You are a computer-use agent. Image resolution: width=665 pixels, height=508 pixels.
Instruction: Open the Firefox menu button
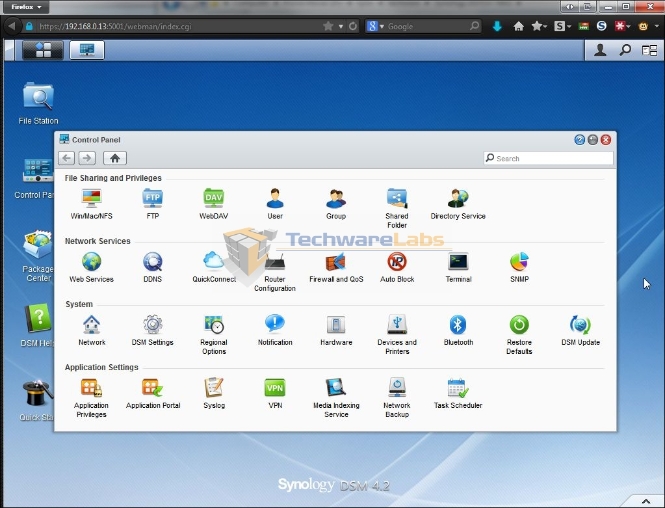pyautogui.click(x=26, y=7)
